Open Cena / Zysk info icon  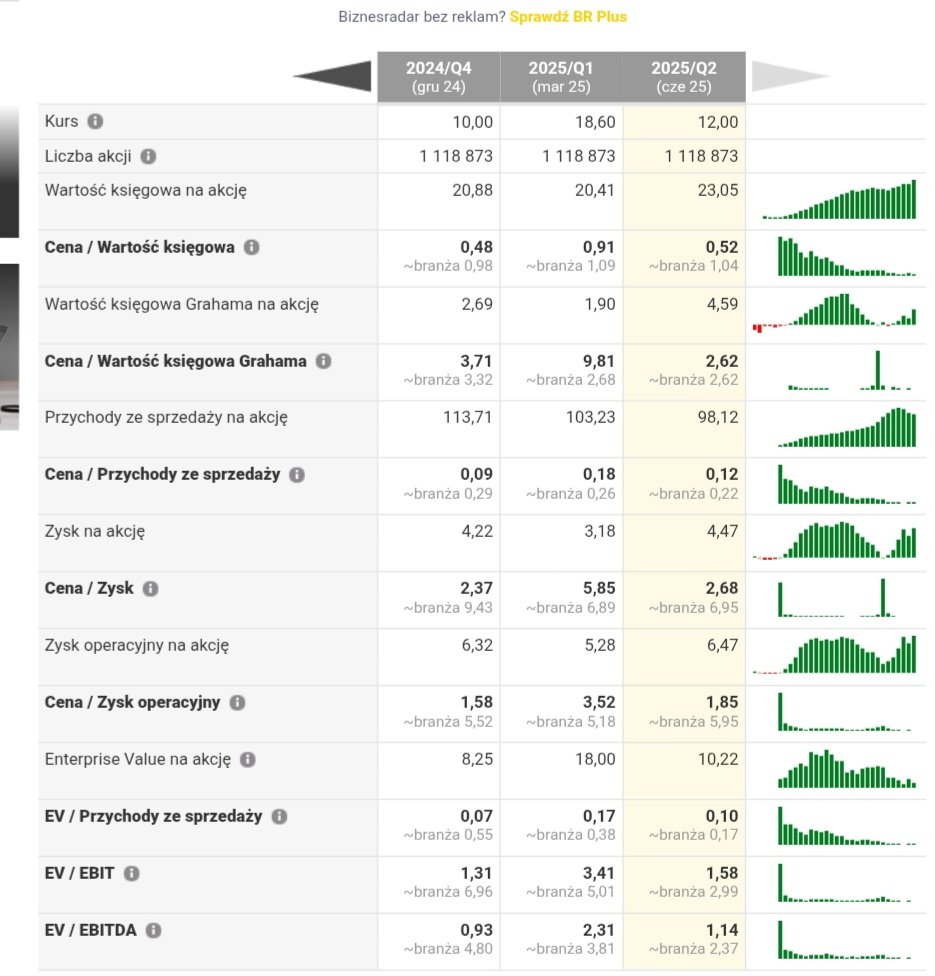(150, 589)
